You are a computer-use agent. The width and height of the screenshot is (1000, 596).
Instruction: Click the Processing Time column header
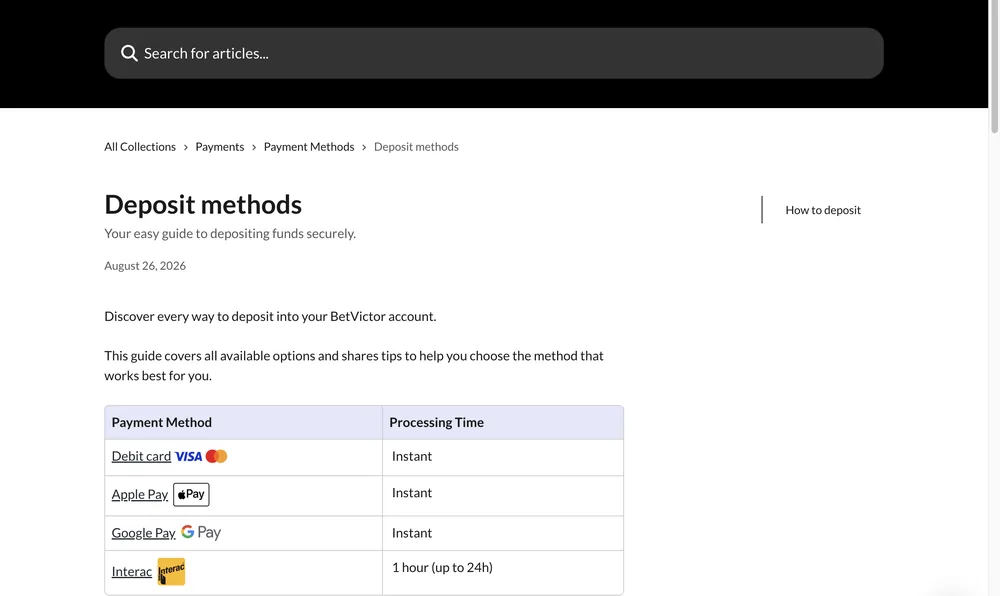point(503,422)
